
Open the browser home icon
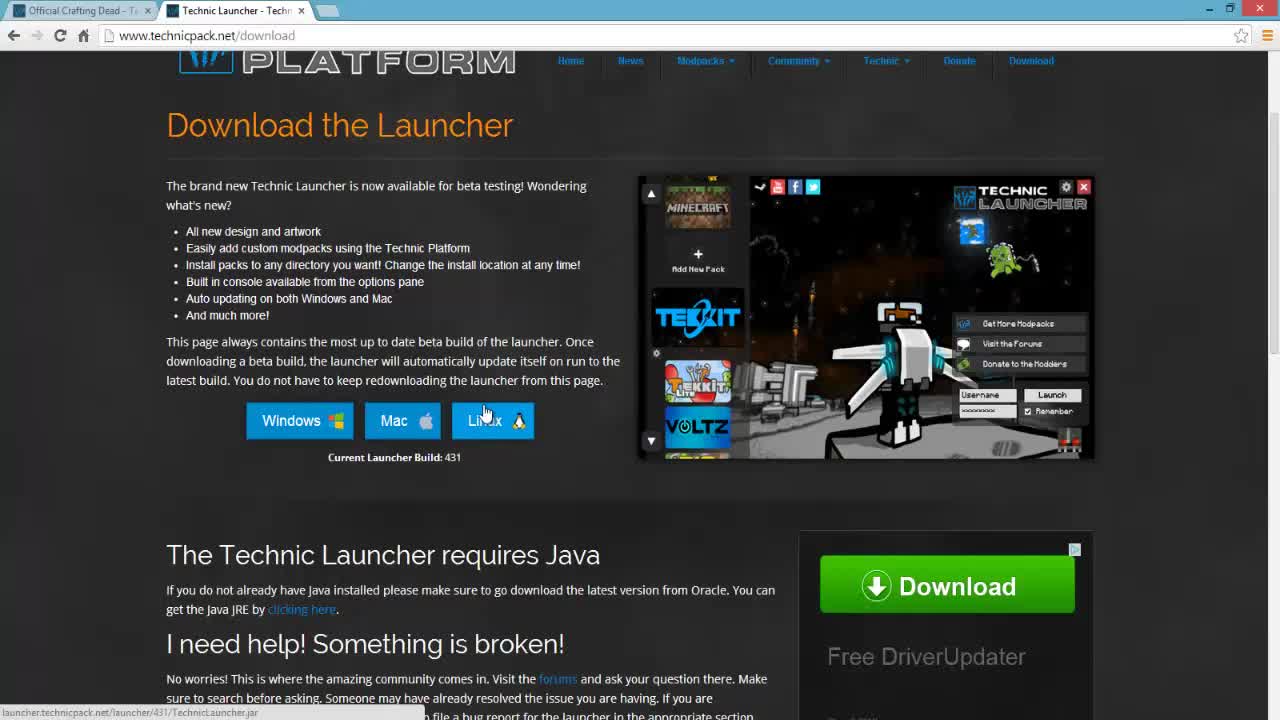coord(84,35)
